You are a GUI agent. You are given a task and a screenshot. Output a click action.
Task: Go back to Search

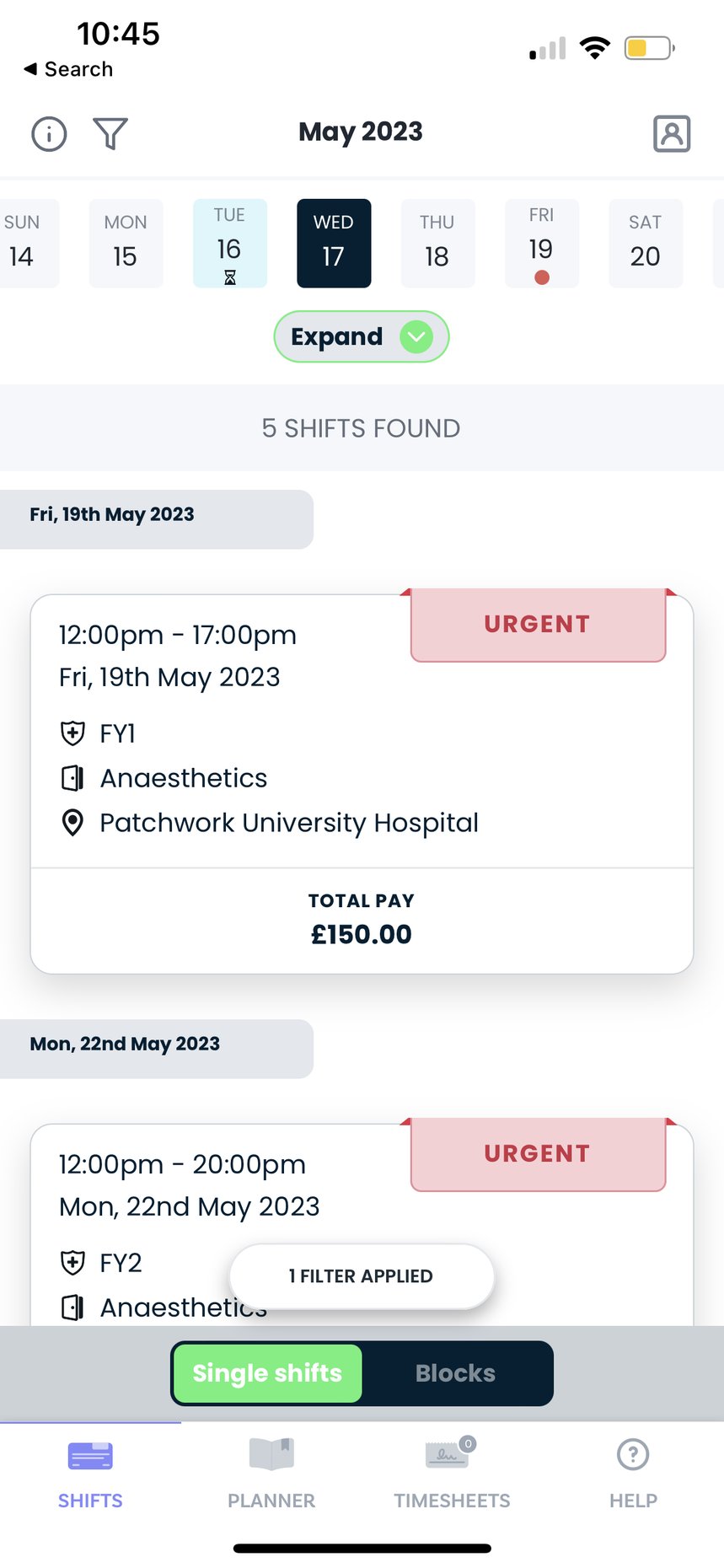[69, 69]
